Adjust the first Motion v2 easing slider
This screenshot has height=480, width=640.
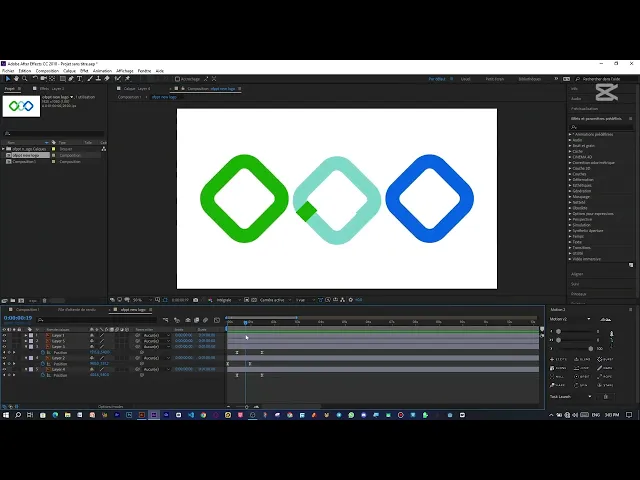(558, 331)
